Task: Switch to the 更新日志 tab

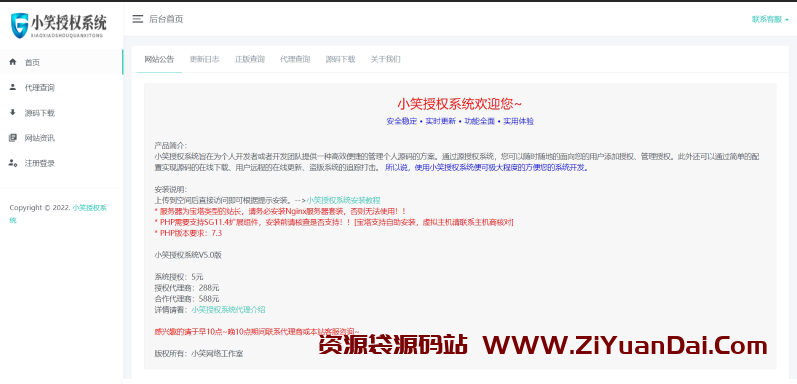Action: [205, 59]
